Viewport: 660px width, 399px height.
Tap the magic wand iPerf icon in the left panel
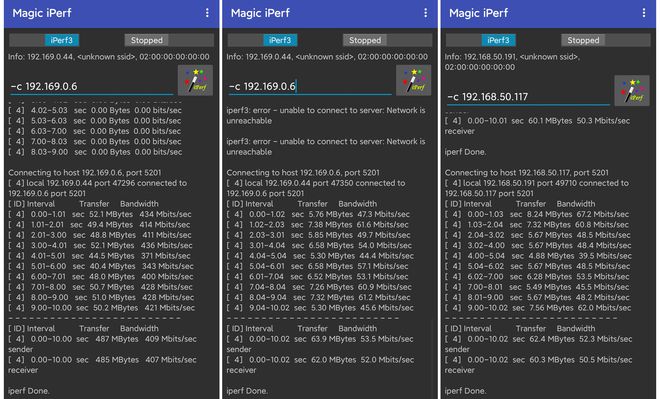[195, 80]
